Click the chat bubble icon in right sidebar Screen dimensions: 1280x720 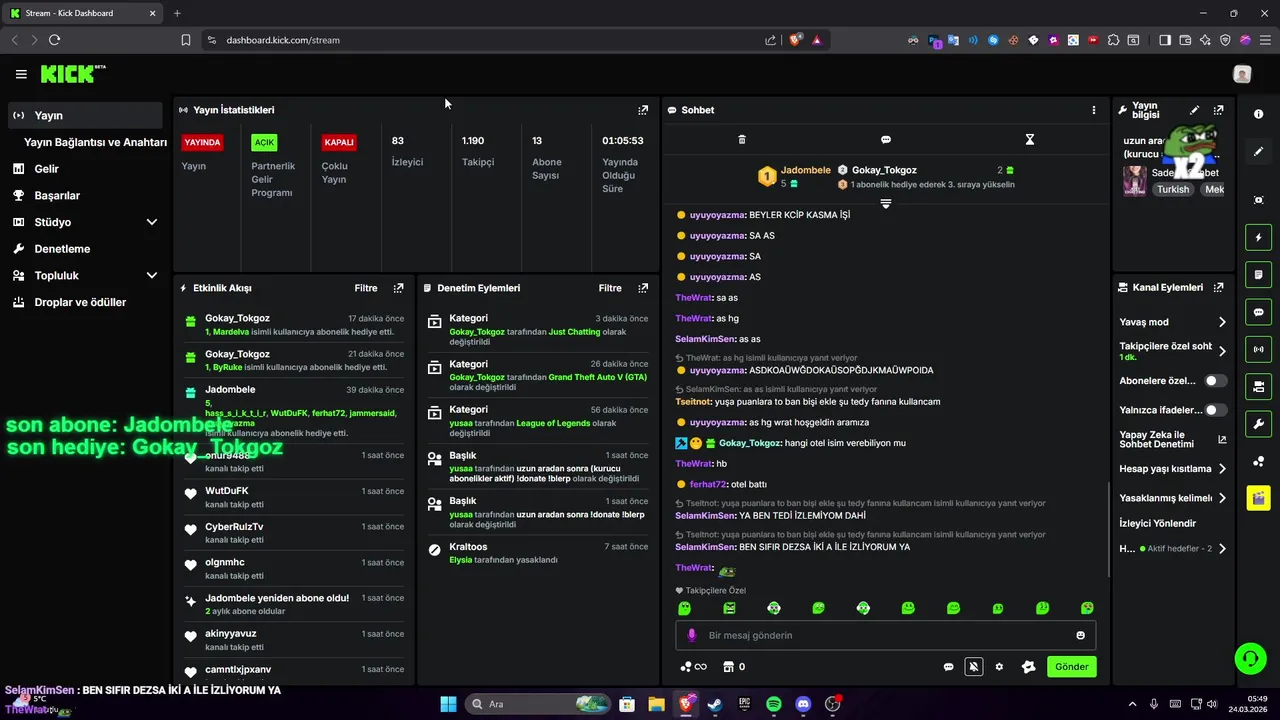(x=1258, y=312)
